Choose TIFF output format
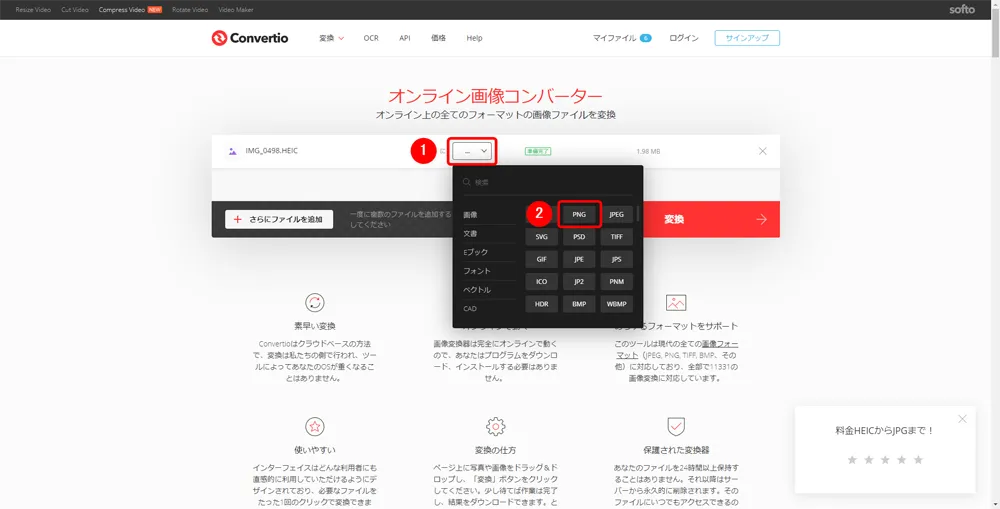The height and width of the screenshot is (509, 1000). click(x=616, y=237)
